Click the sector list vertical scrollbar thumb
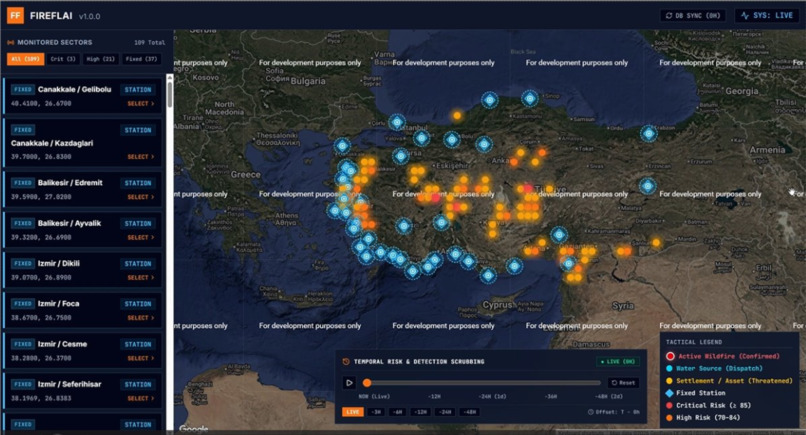 click(x=170, y=95)
